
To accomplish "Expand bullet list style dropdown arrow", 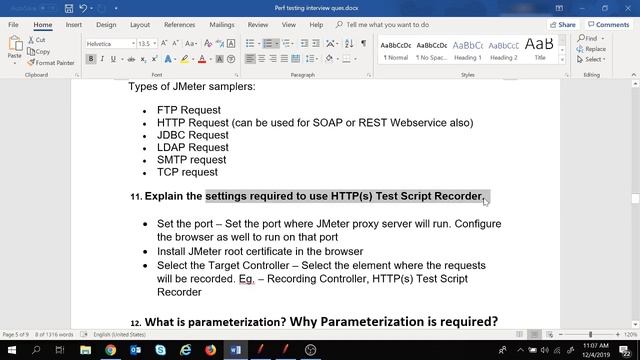I will 259,44.
